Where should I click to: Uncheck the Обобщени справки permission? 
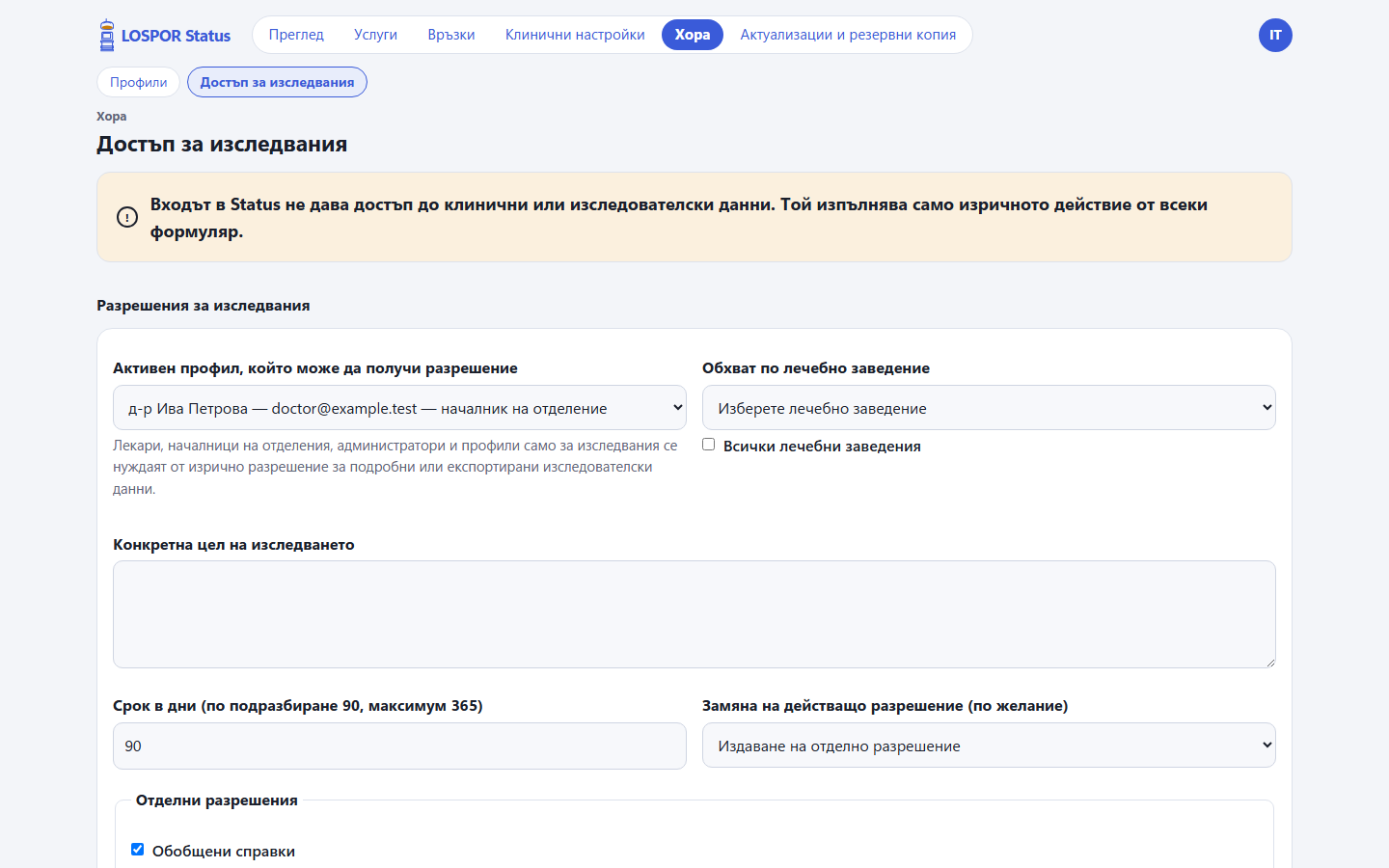point(137,850)
